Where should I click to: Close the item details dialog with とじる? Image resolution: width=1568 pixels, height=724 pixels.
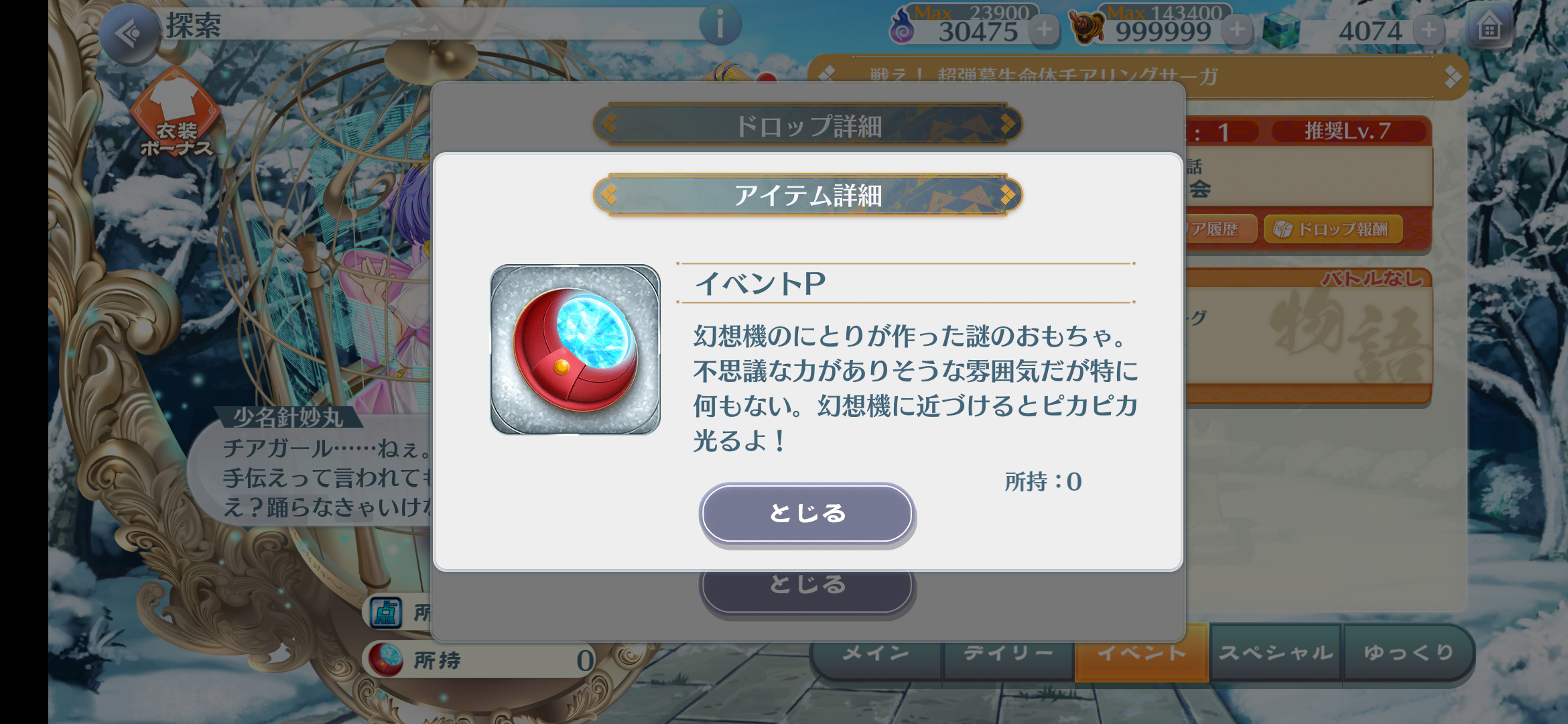click(x=807, y=514)
